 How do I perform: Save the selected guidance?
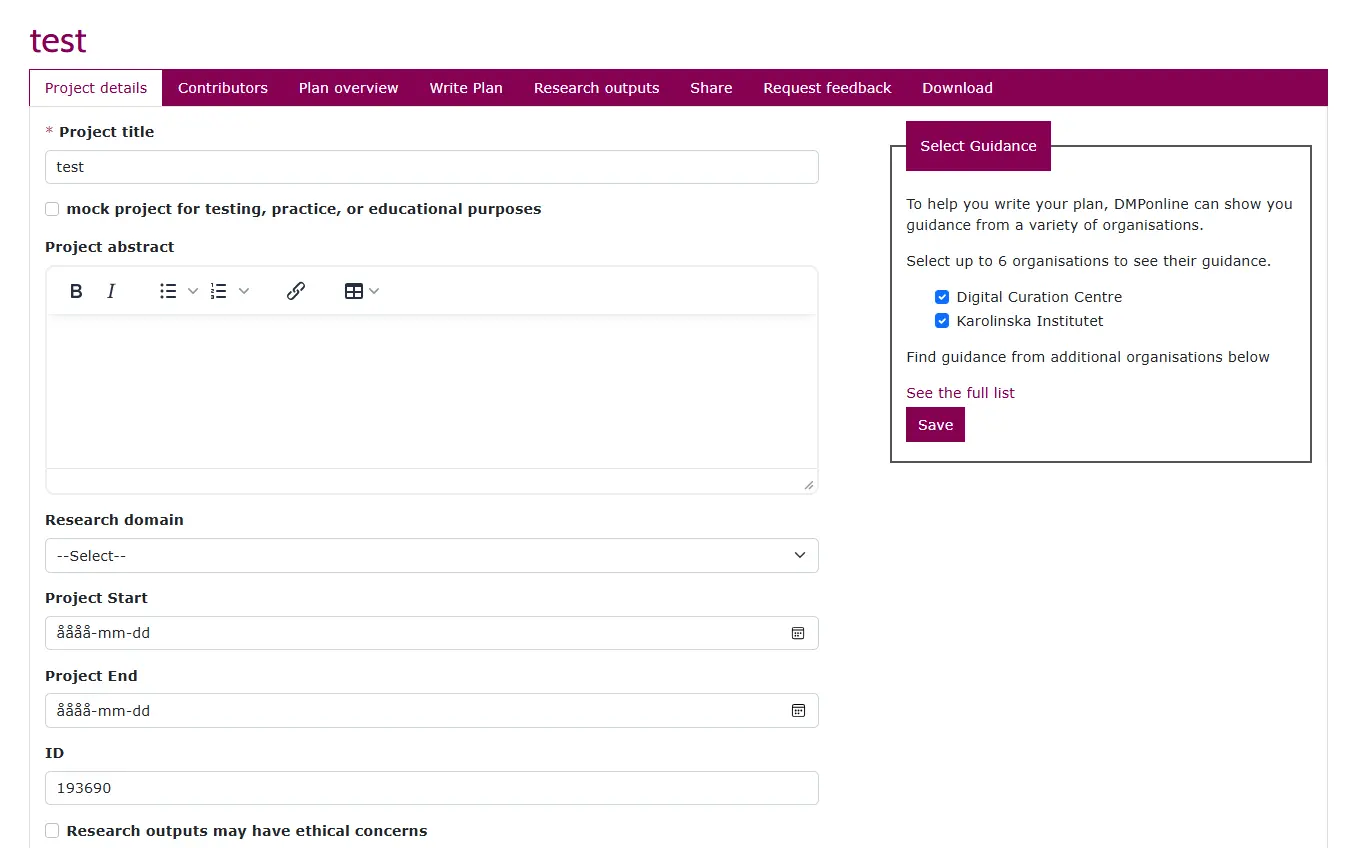click(x=935, y=425)
